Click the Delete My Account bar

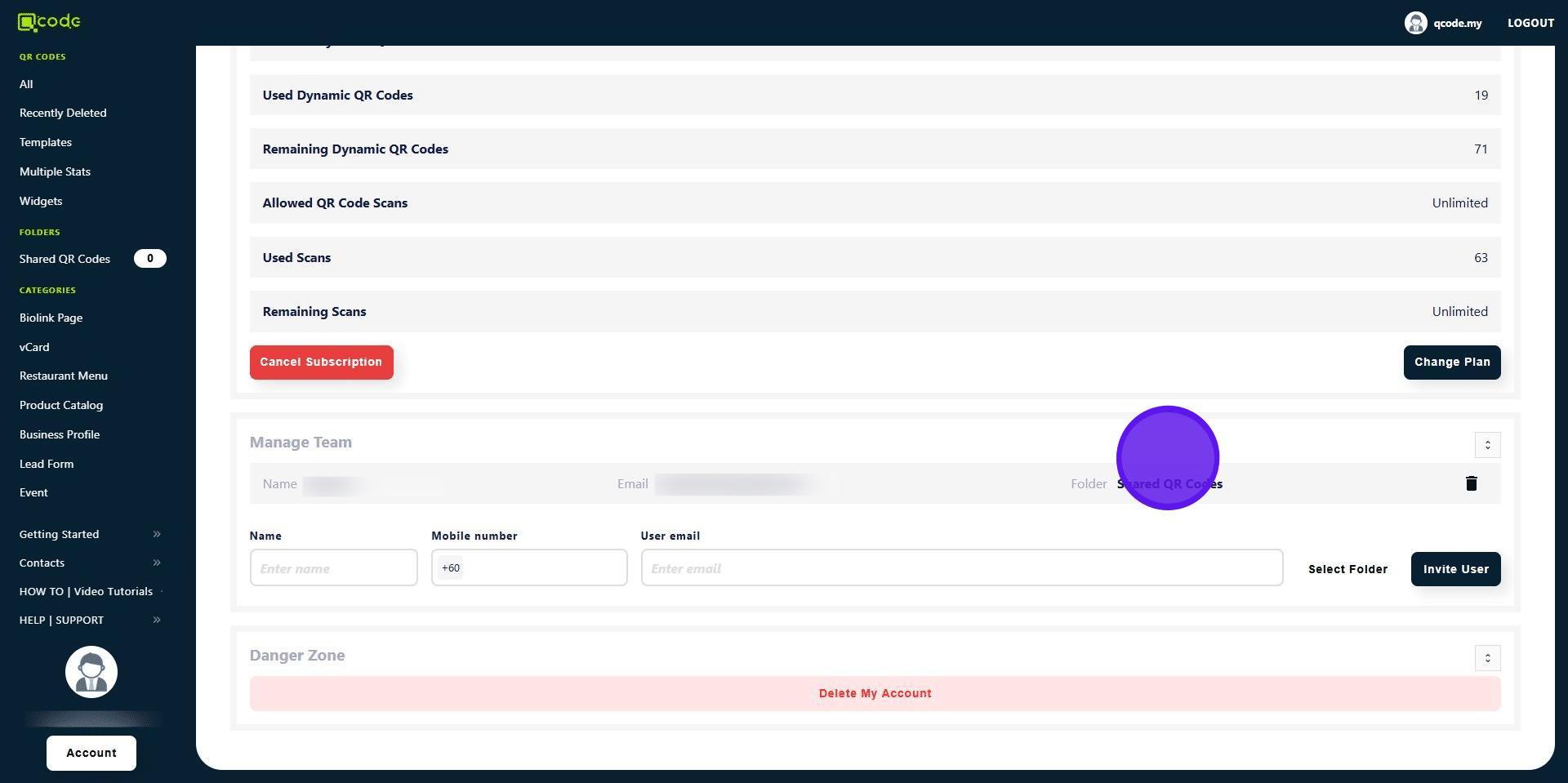click(x=875, y=693)
